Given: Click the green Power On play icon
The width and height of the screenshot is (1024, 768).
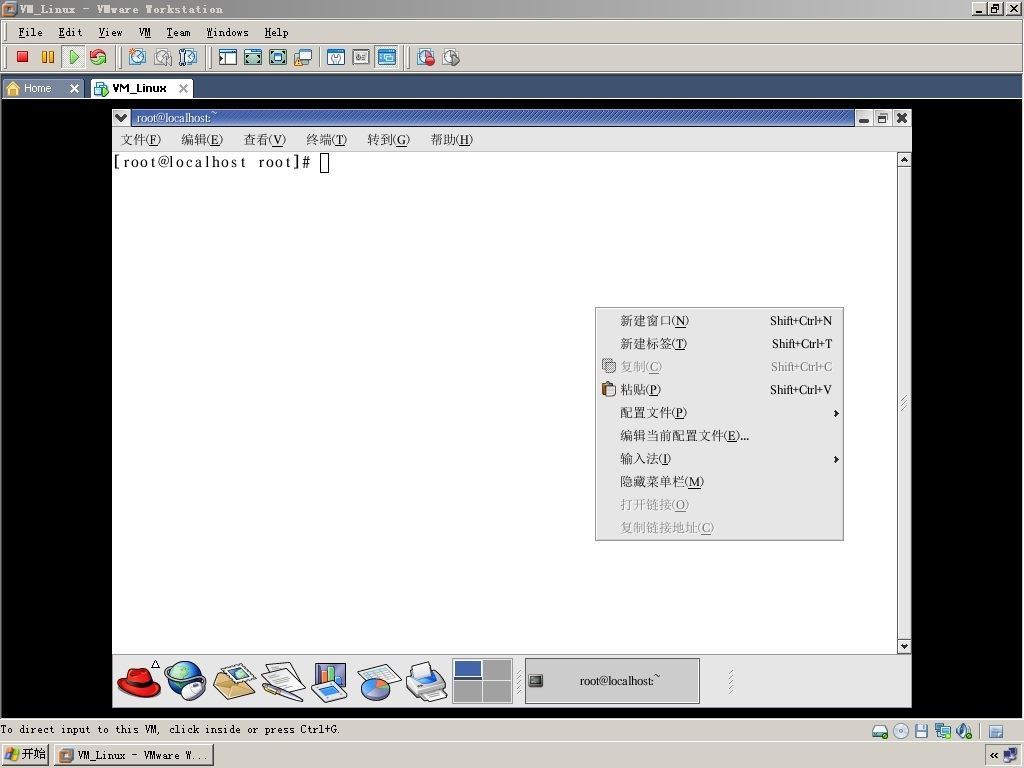Looking at the screenshot, I should tap(73, 57).
